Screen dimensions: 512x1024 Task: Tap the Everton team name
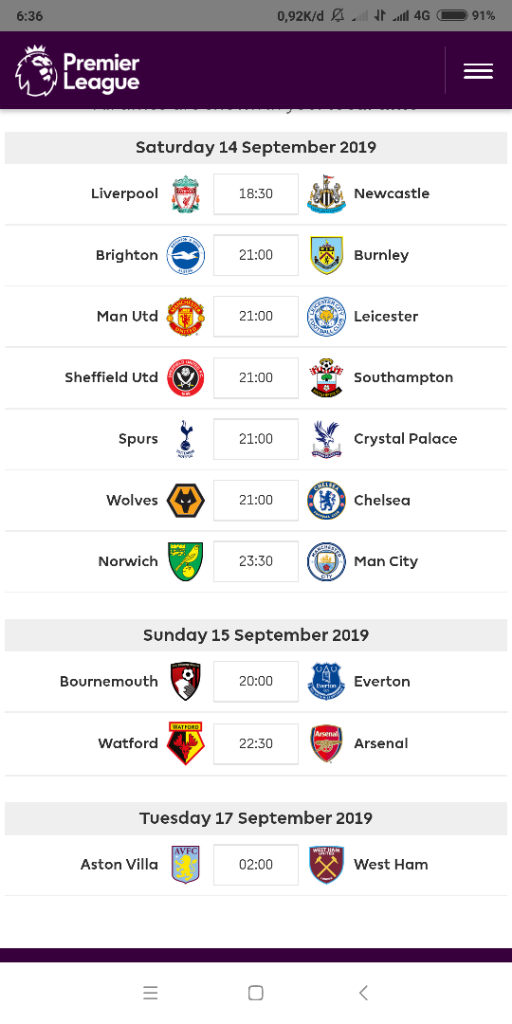pyautogui.click(x=382, y=682)
